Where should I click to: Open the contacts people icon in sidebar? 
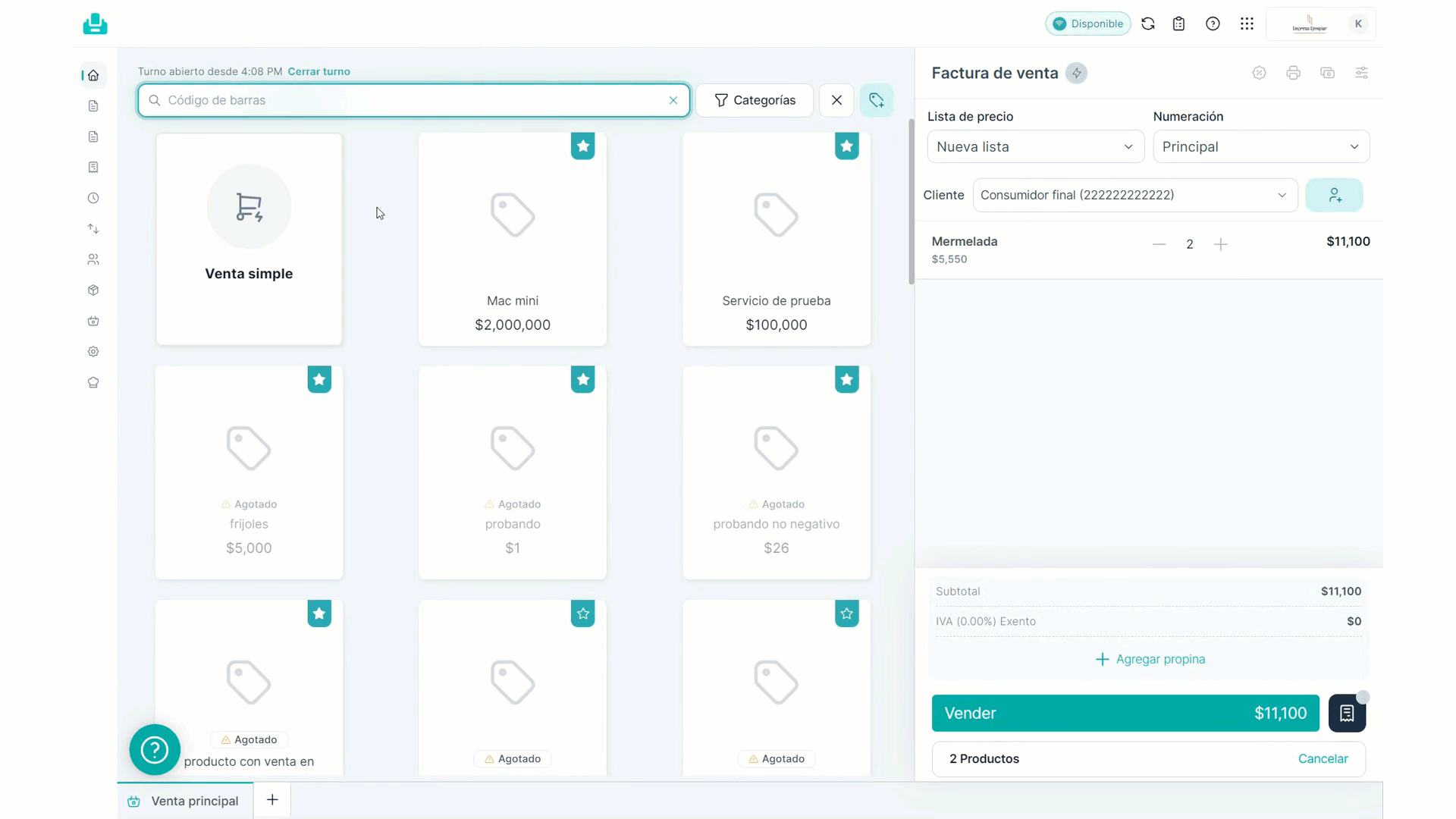point(93,259)
